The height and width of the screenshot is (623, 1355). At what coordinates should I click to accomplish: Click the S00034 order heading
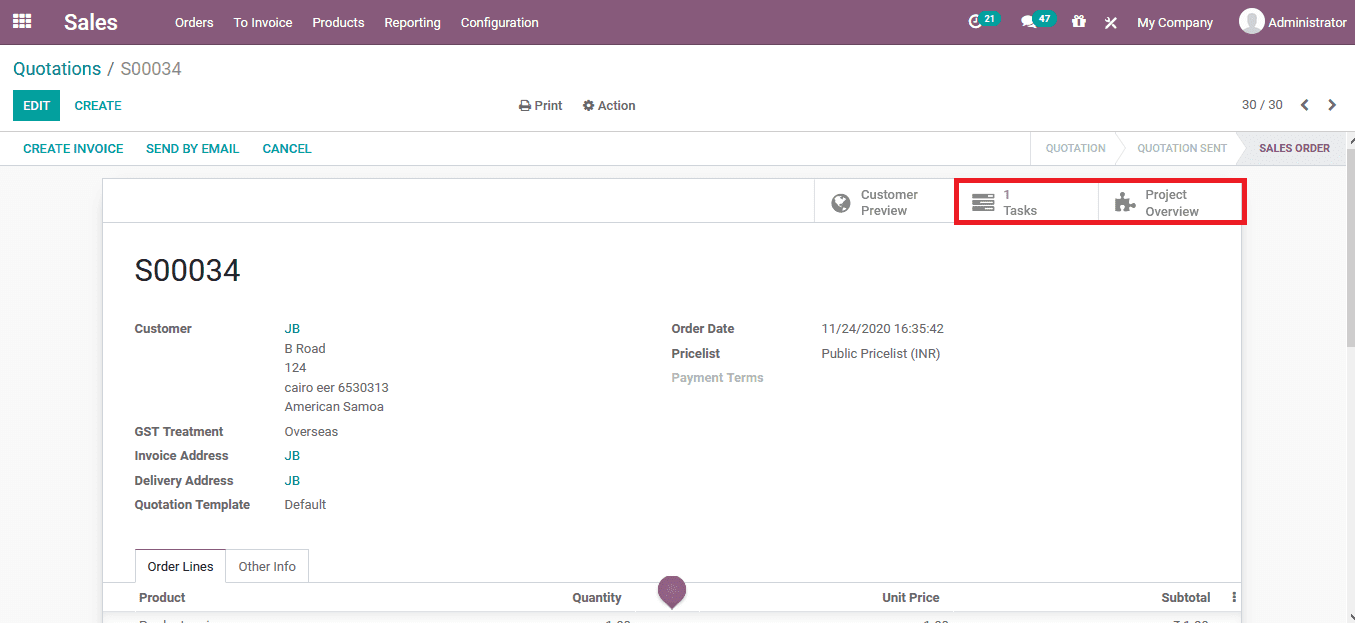(187, 270)
